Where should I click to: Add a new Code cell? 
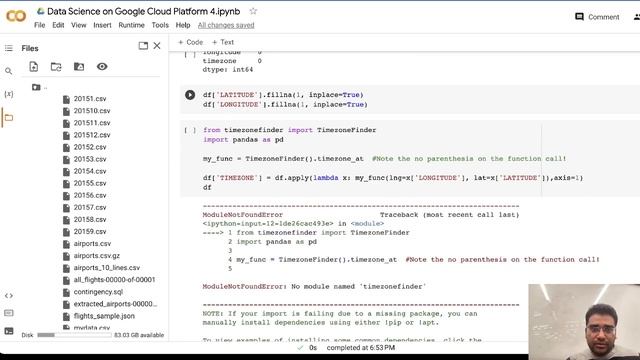190,42
